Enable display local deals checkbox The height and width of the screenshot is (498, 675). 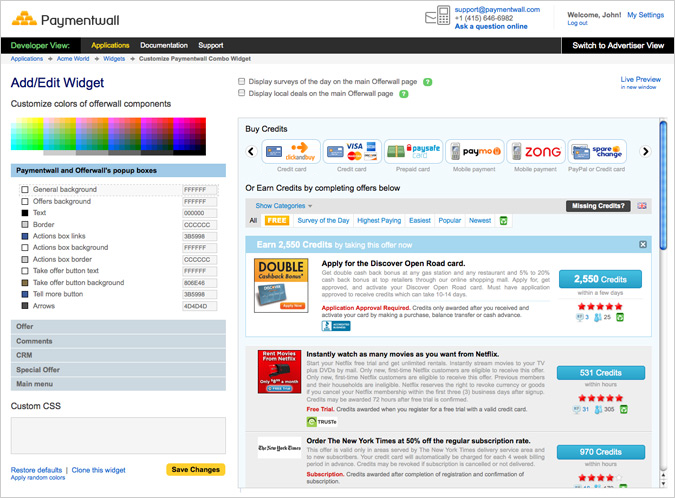click(x=242, y=93)
